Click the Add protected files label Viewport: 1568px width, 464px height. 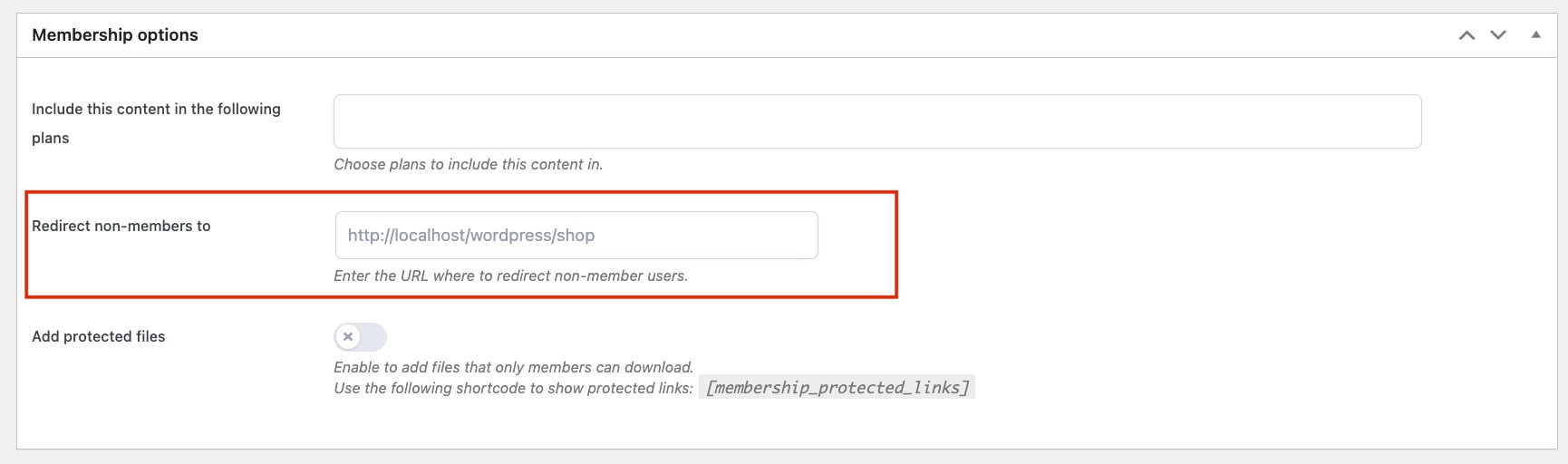(x=99, y=336)
